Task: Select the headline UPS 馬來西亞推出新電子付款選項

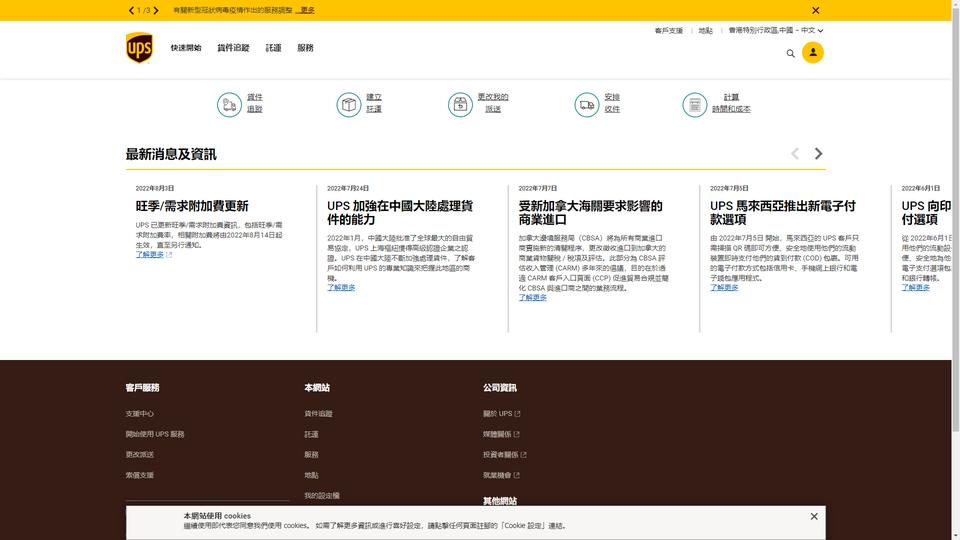Action: (783, 212)
